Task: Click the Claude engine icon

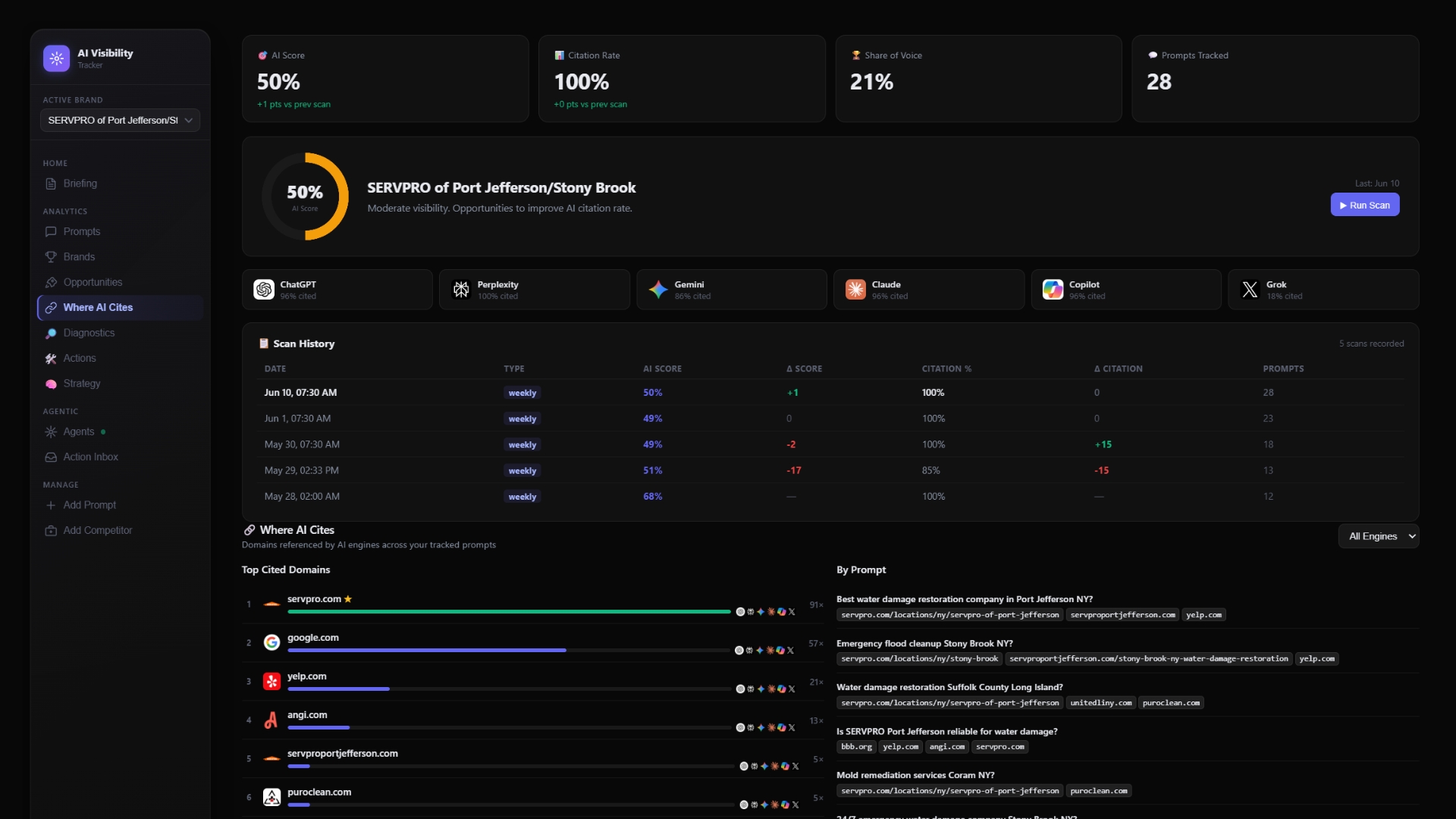Action: click(x=855, y=290)
